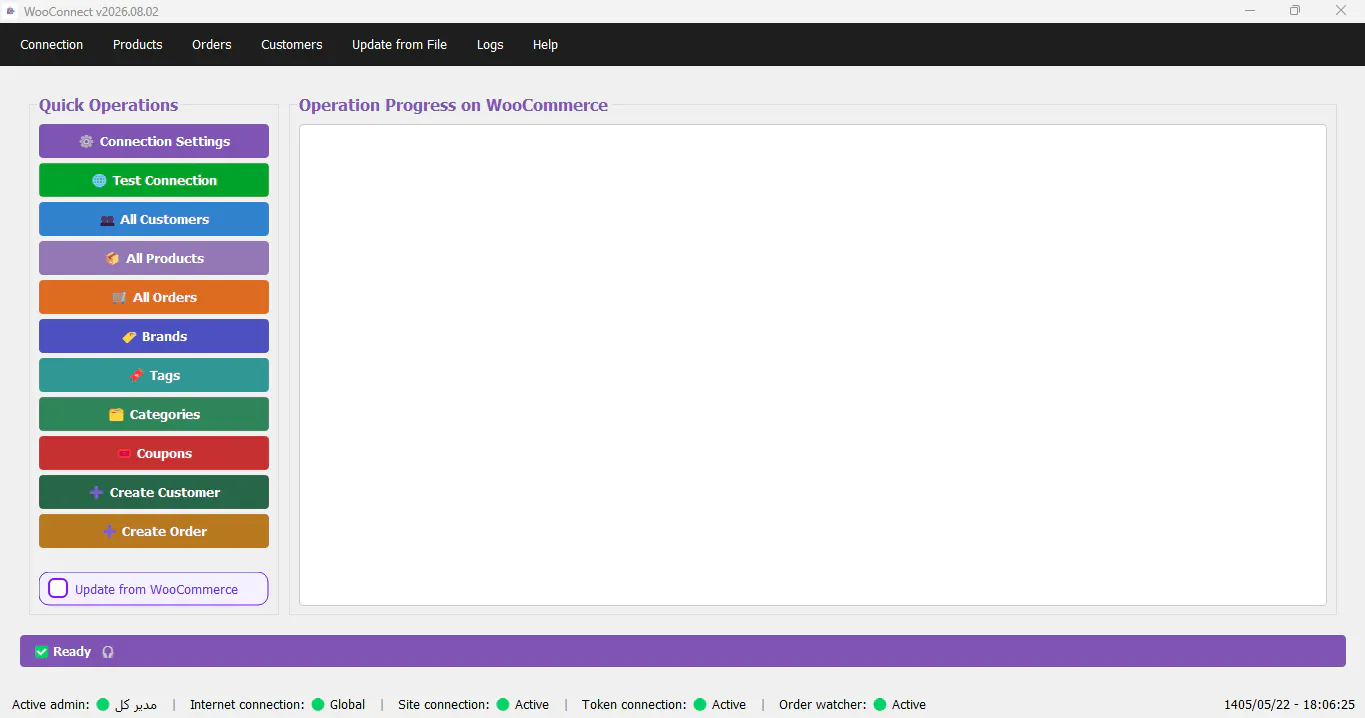Click the 'Active admin:' label

51,705
